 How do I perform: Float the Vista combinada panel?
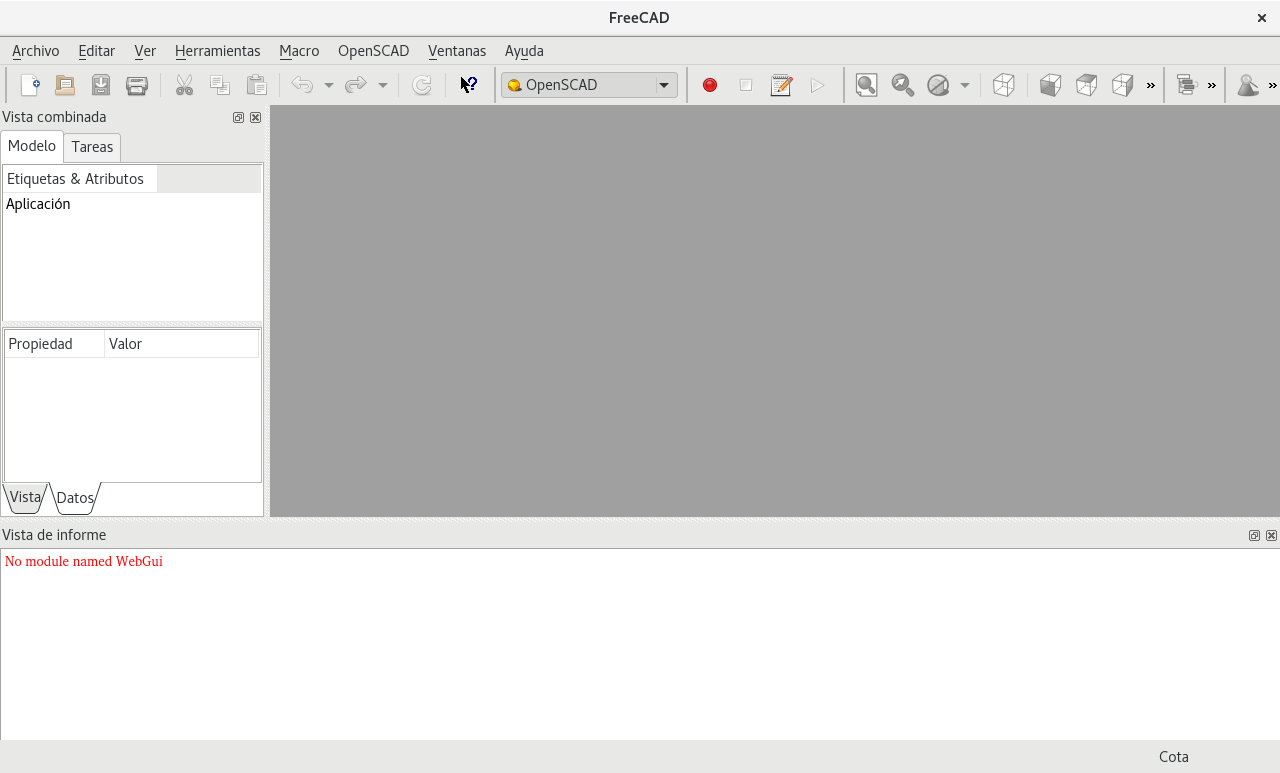238,117
